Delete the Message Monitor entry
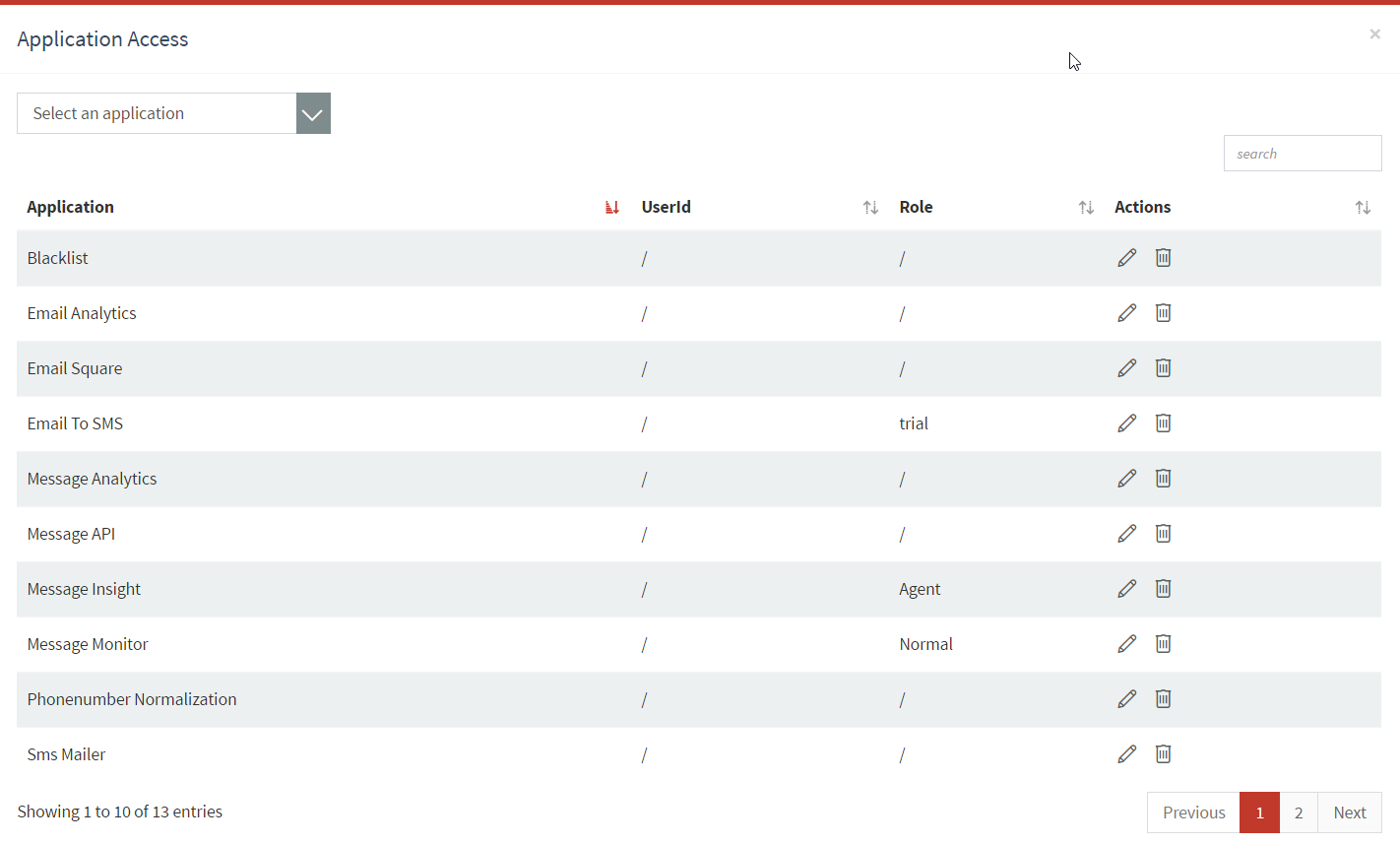The width and height of the screenshot is (1400, 844). click(x=1163, y=644)
